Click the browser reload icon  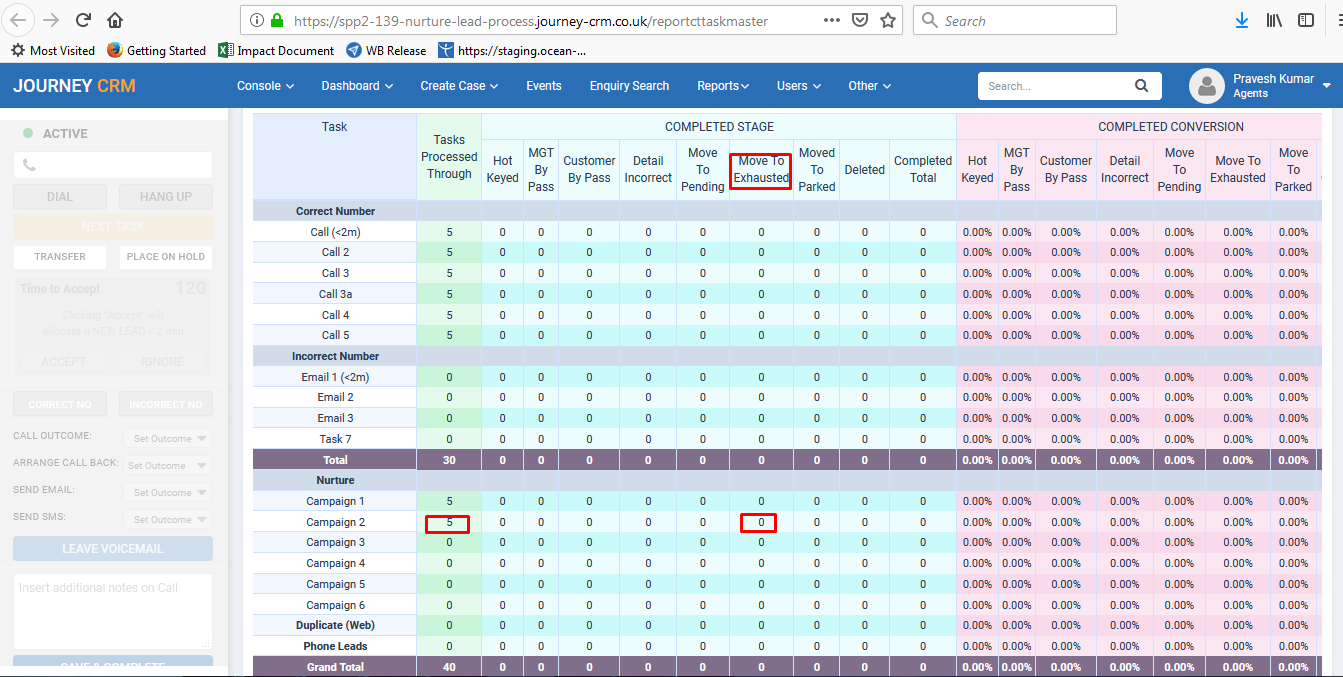pos(83,20)
